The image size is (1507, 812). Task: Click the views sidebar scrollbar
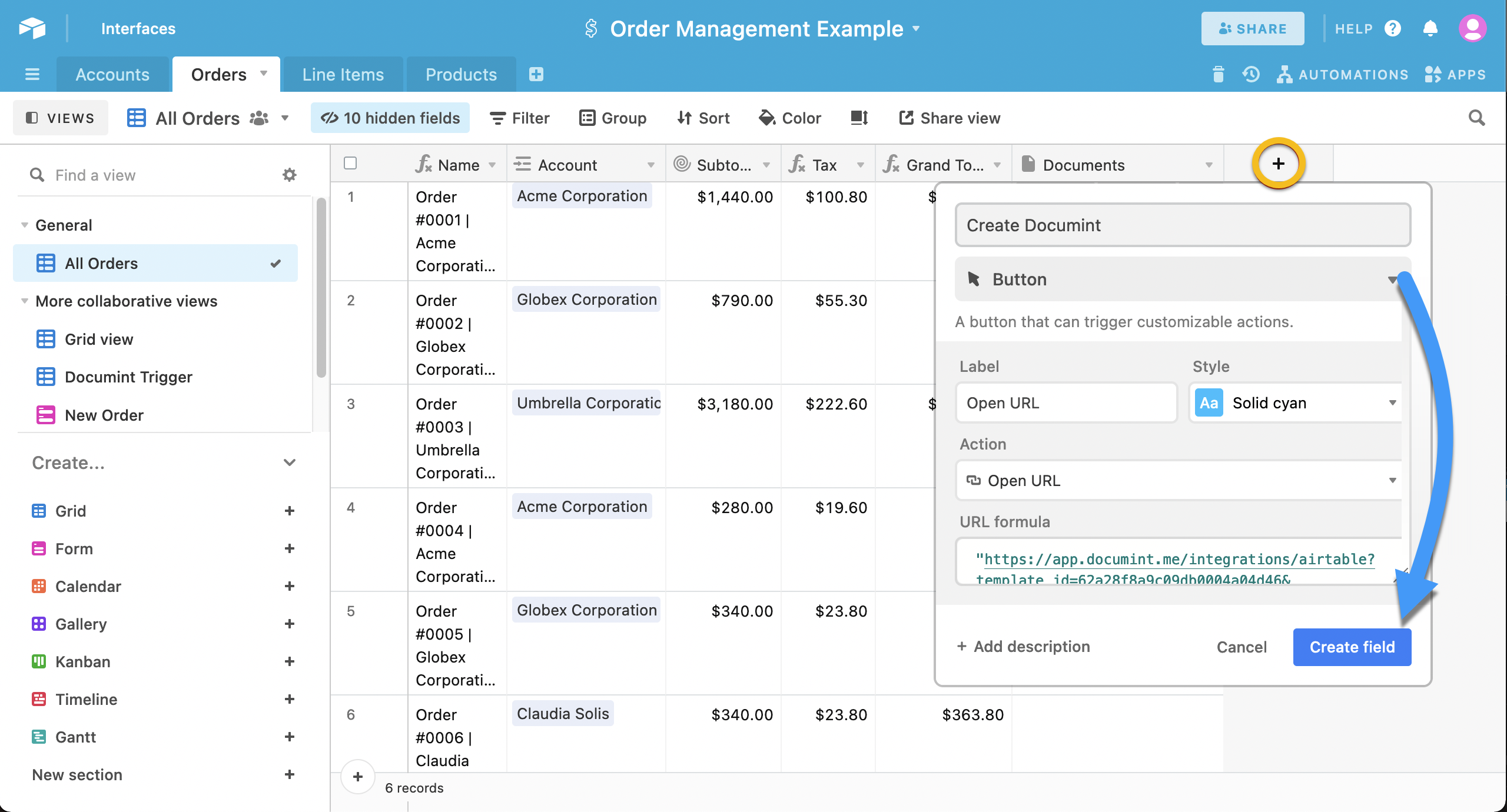click(321, 288)
